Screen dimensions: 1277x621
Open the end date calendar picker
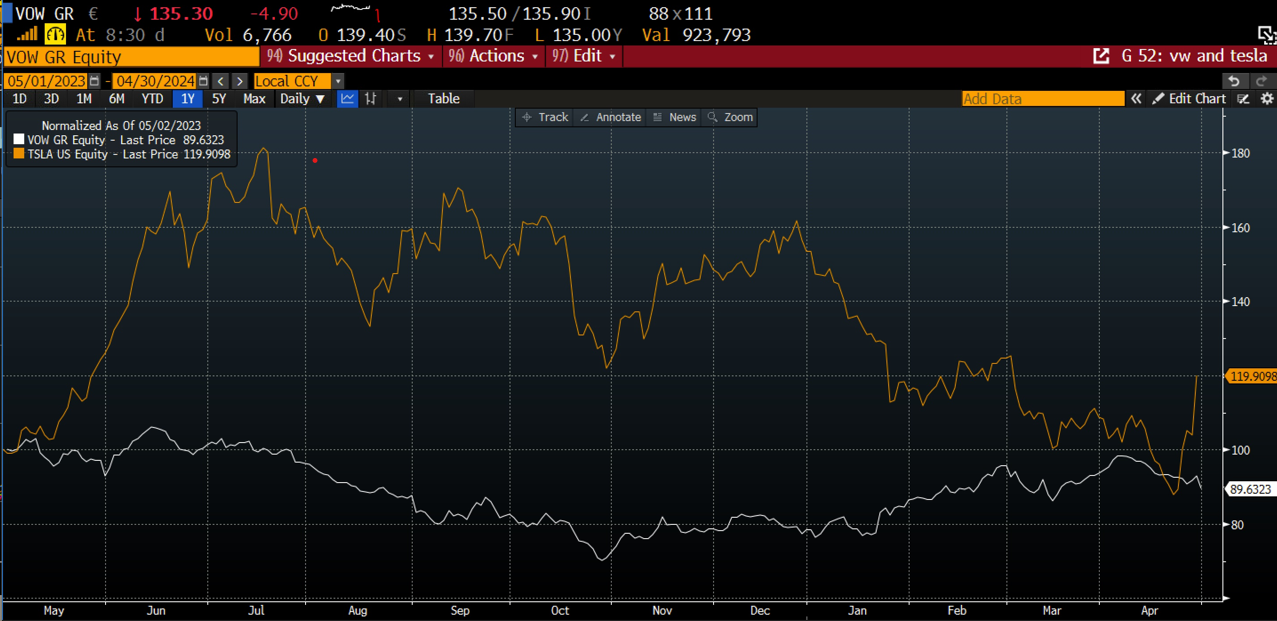coord(203,81)
